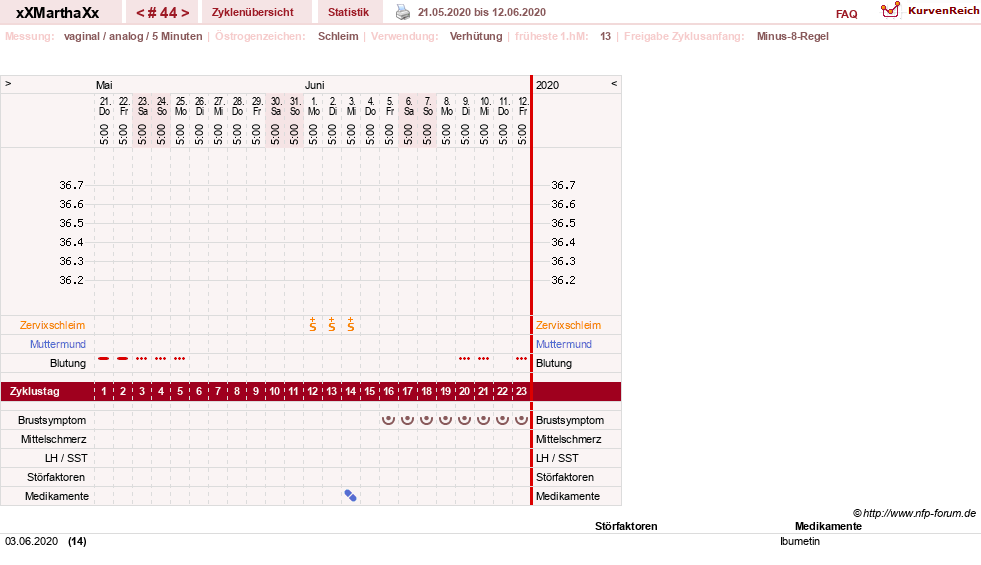Open the KurvenReich link text
Screen dimensions: 981x565
[x=943, y=11]
